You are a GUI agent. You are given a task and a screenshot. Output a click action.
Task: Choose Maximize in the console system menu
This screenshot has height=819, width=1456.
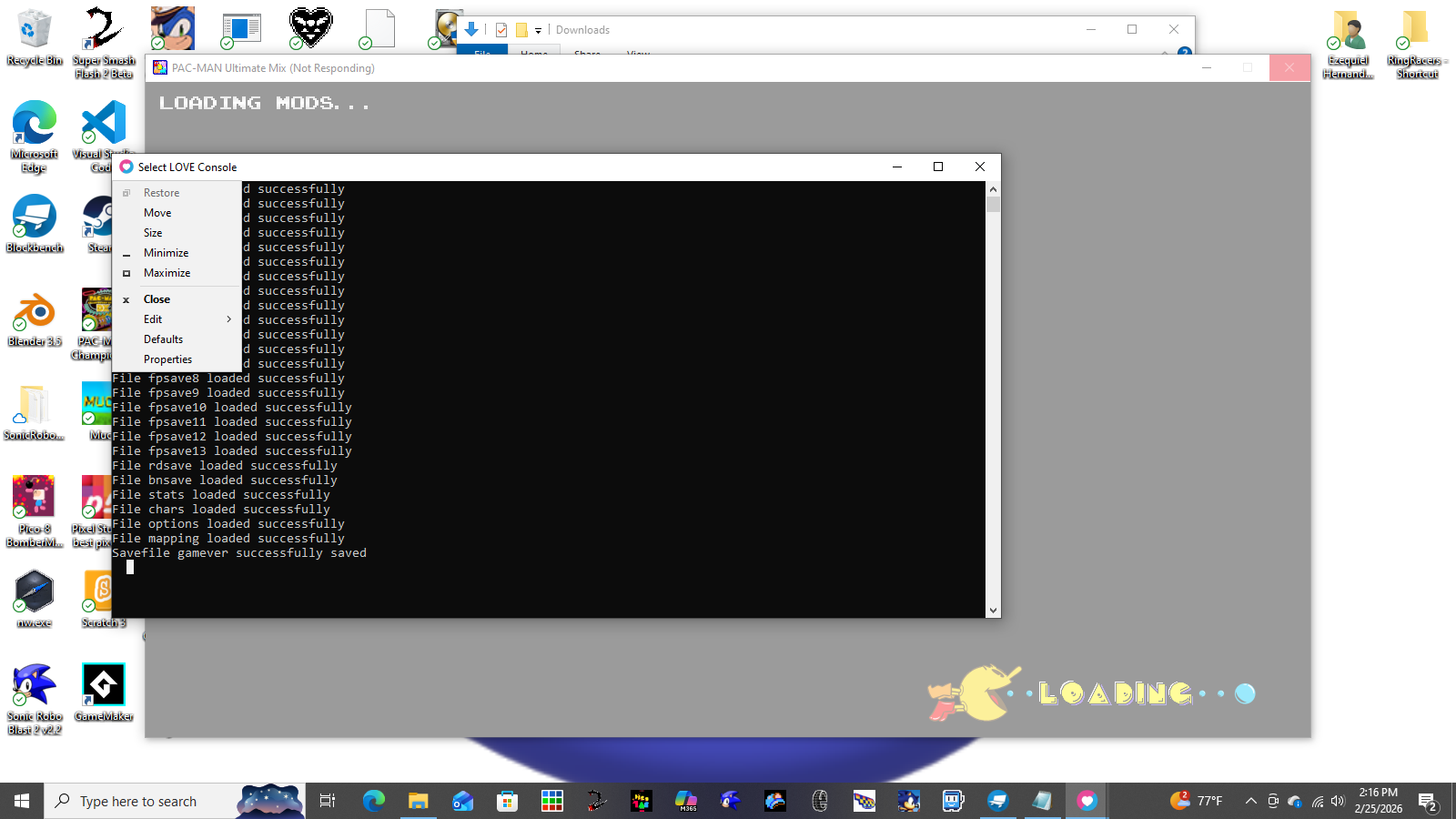point(177,273)
